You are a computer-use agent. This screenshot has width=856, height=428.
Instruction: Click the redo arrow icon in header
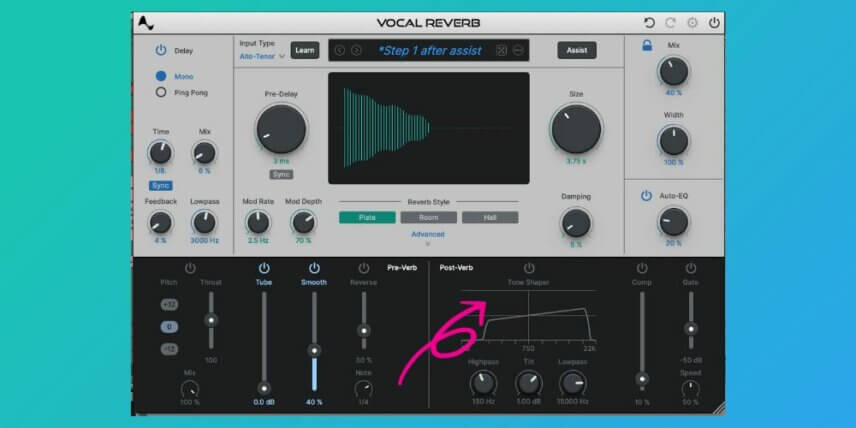(670, 23)
